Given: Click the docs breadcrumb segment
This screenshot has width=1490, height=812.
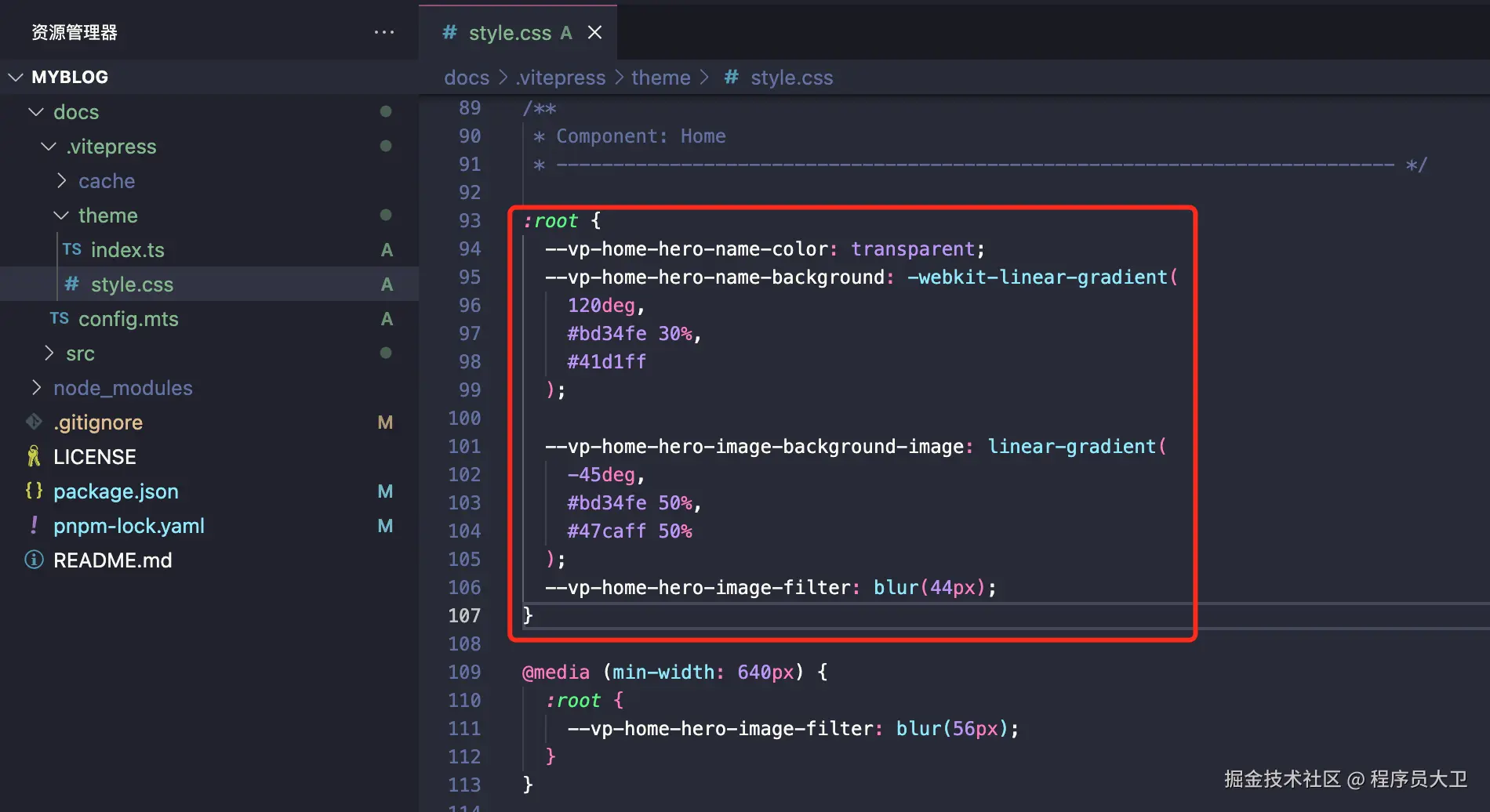Looking at the screenshot, I should 467,78.
